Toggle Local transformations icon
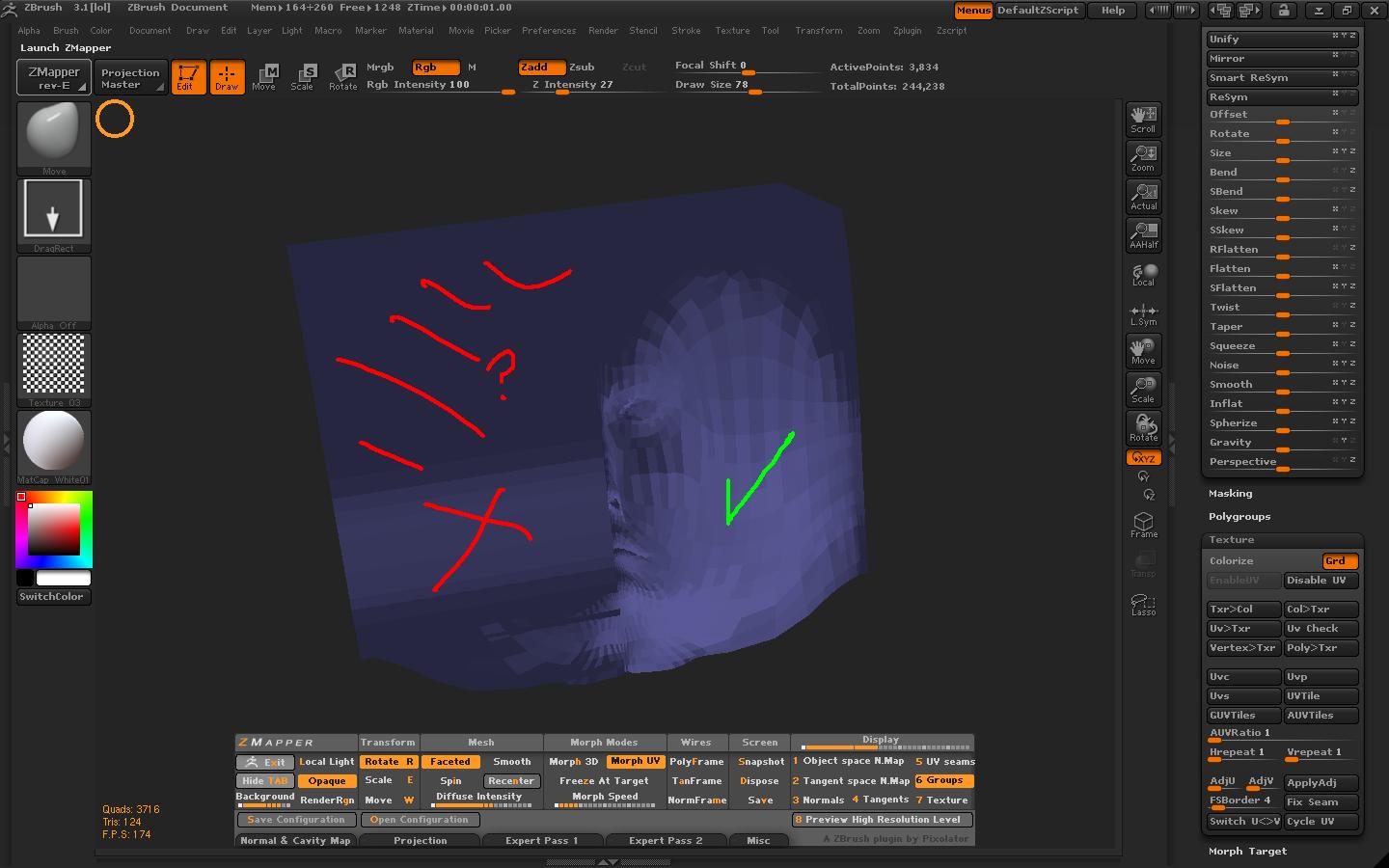1389x868 pixels. click(x=1143, y=274)
